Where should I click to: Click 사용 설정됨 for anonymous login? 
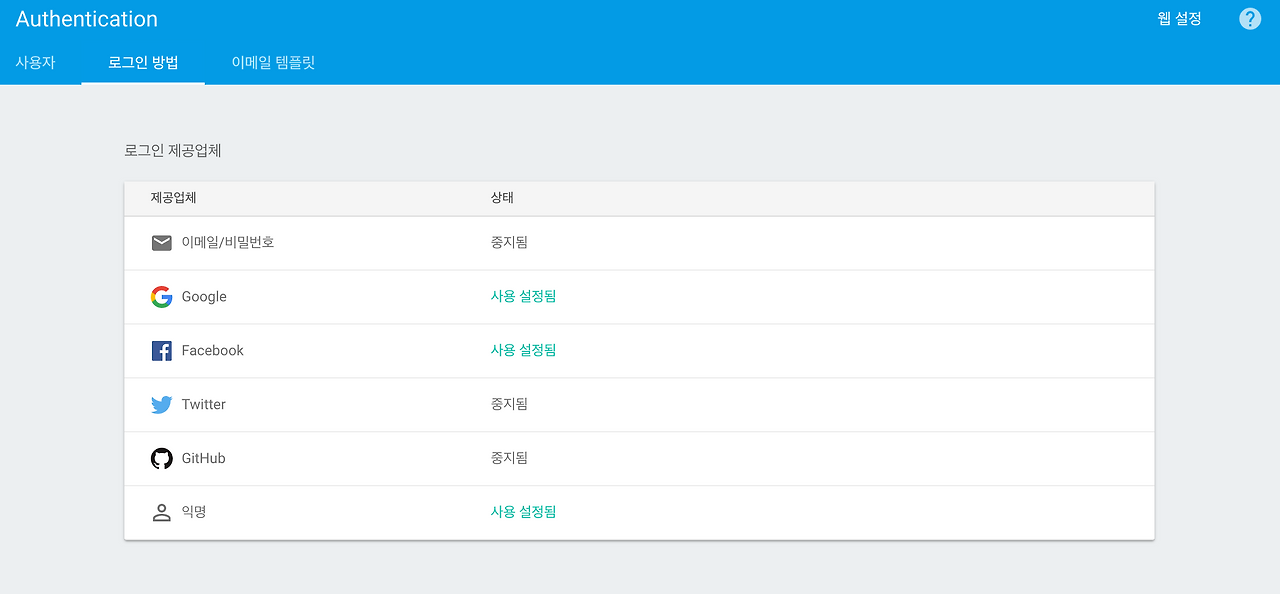(x=523, y=511)
